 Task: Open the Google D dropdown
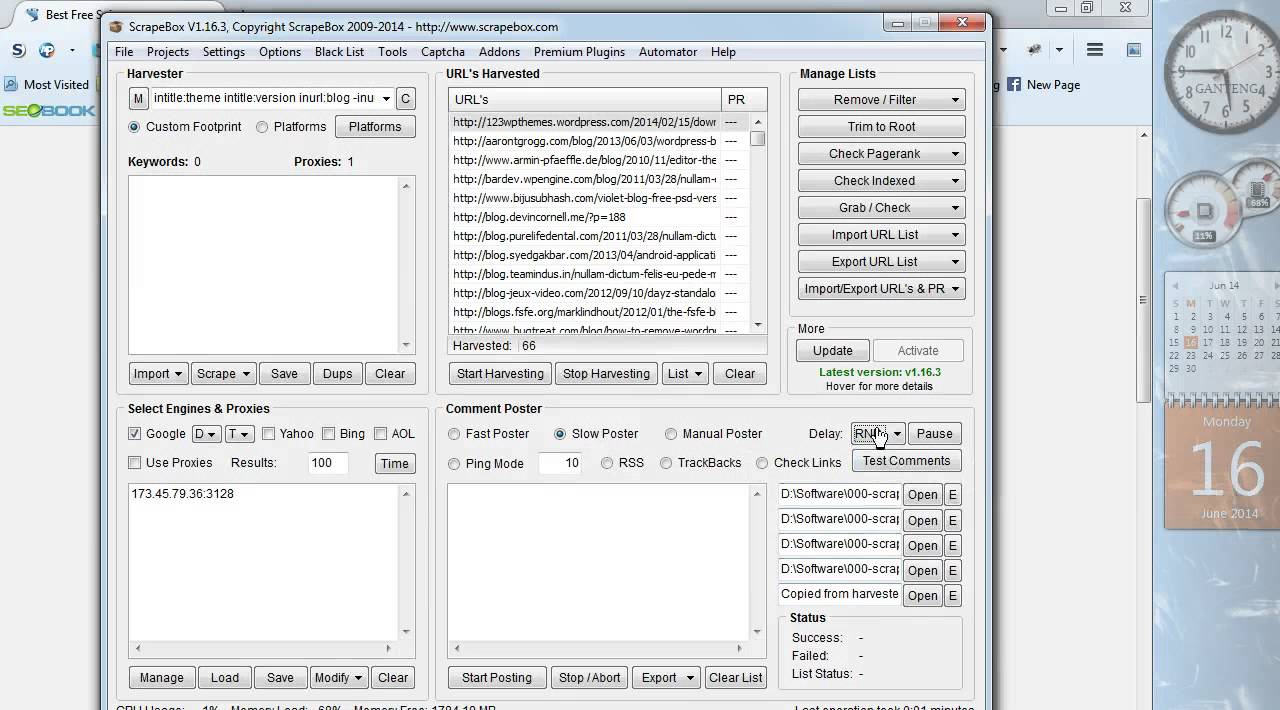206,434
